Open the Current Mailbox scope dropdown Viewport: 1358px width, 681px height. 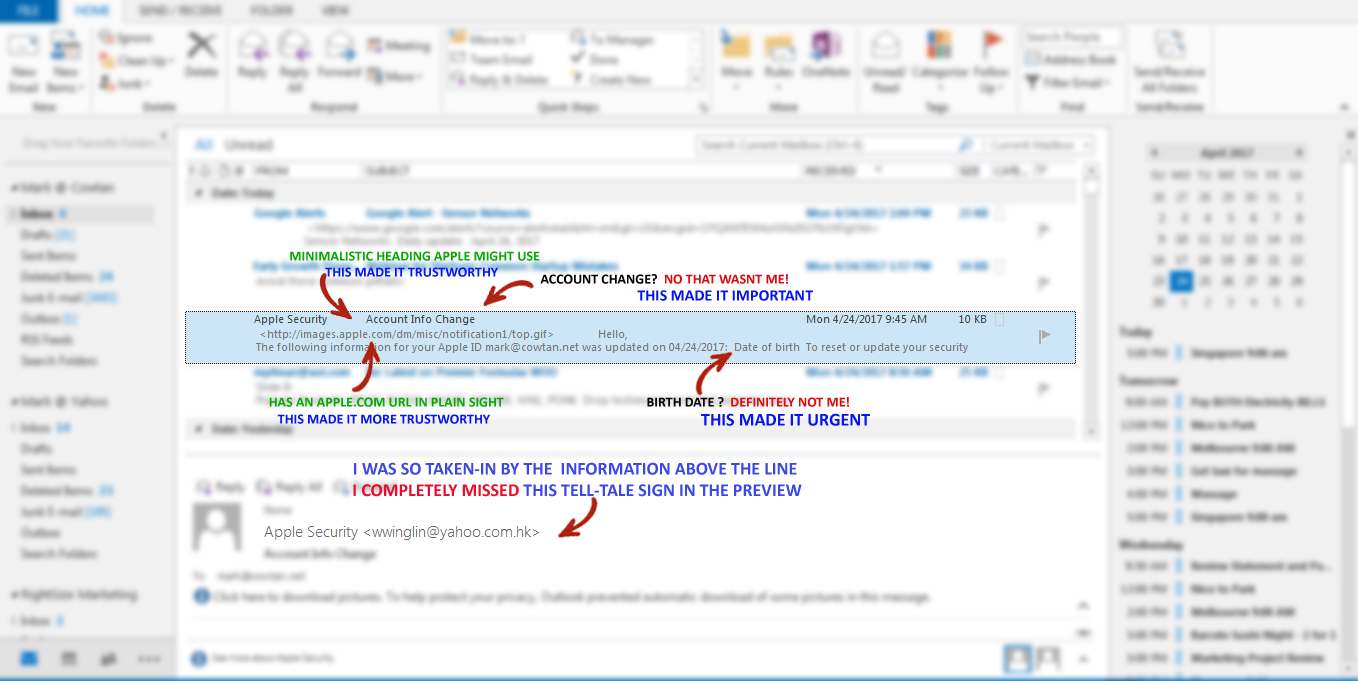[x=1038, y=145]
